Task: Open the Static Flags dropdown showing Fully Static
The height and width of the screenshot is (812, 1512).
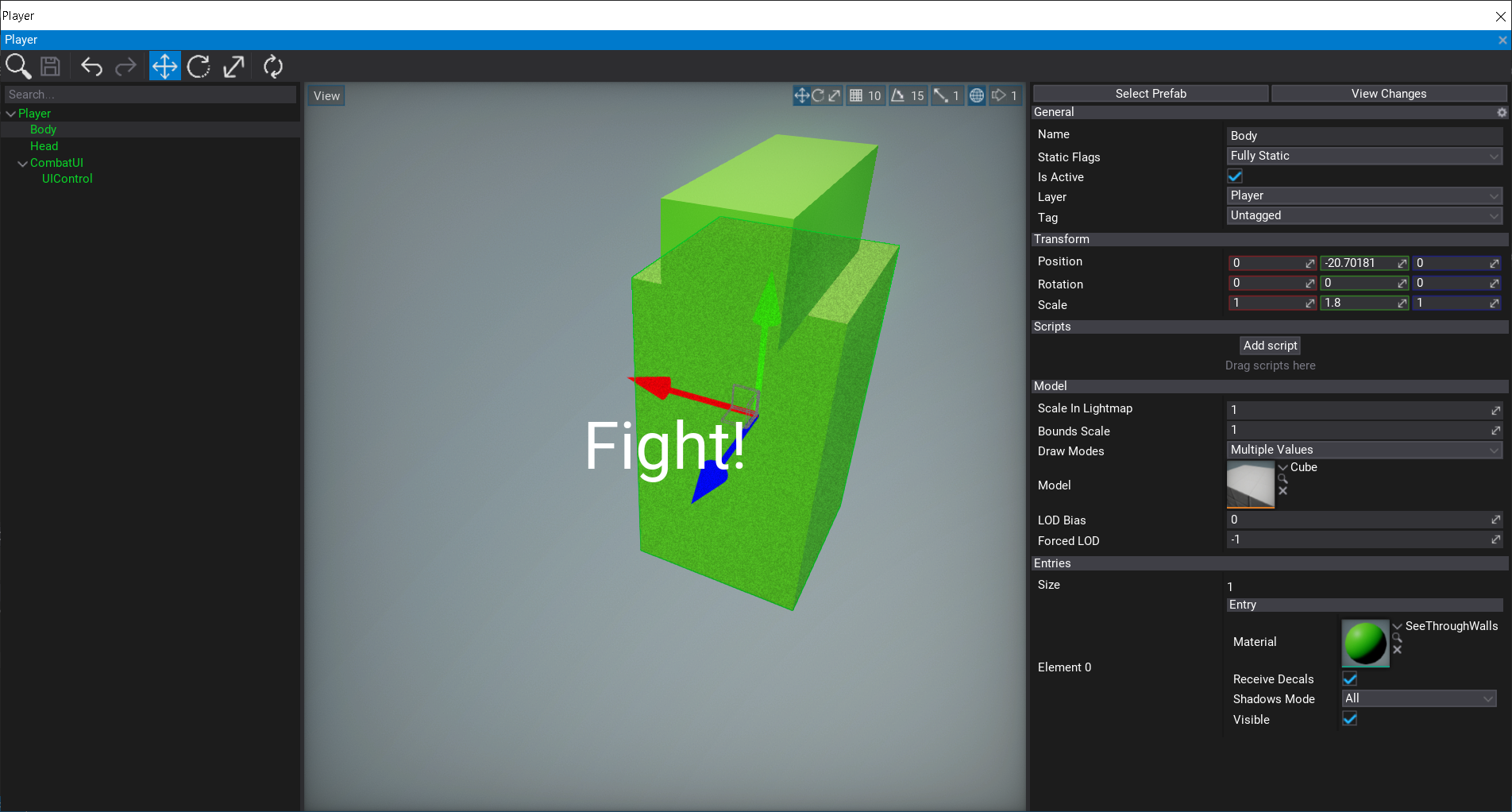Action: click(x=1363, y=156)
